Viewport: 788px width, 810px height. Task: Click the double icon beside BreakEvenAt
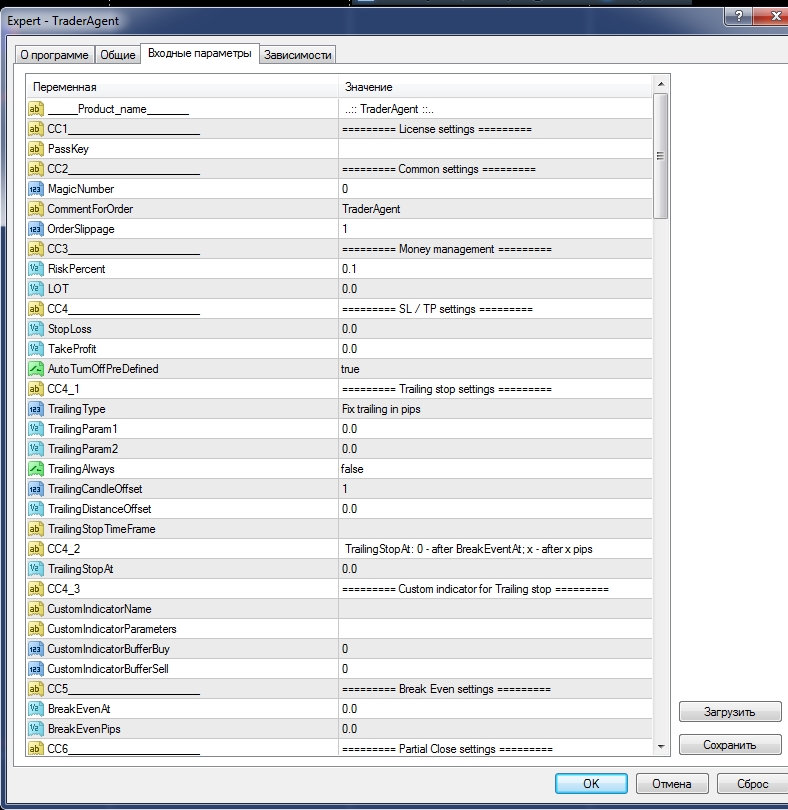click(x=35, y=709)
